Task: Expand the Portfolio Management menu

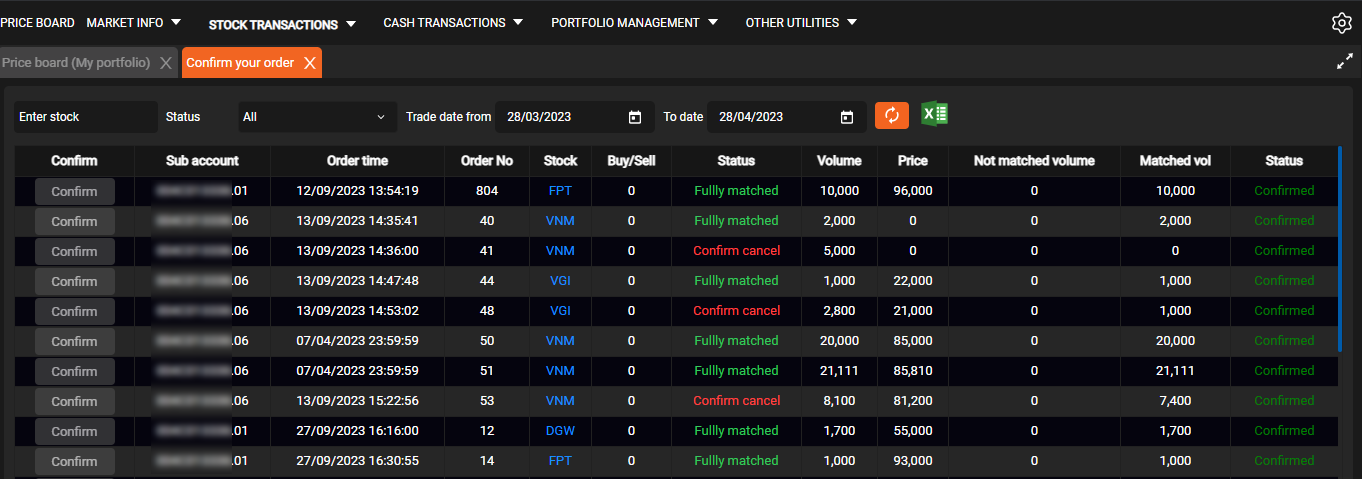Action: [x=634, y=23]
